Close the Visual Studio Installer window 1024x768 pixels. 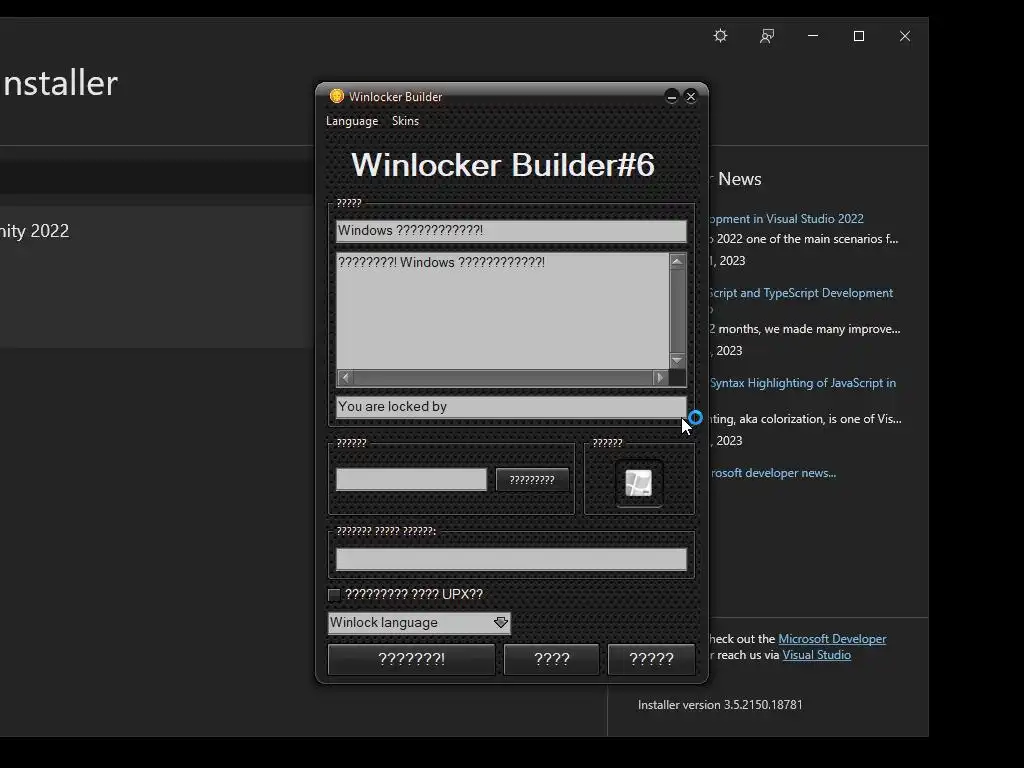tap(904, 36)
